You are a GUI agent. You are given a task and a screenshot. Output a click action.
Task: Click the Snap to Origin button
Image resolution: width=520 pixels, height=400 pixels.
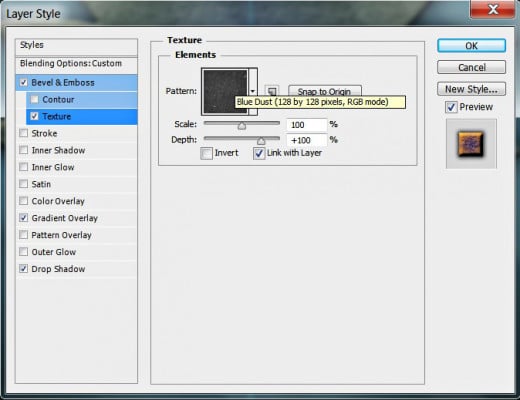[324, 91]
